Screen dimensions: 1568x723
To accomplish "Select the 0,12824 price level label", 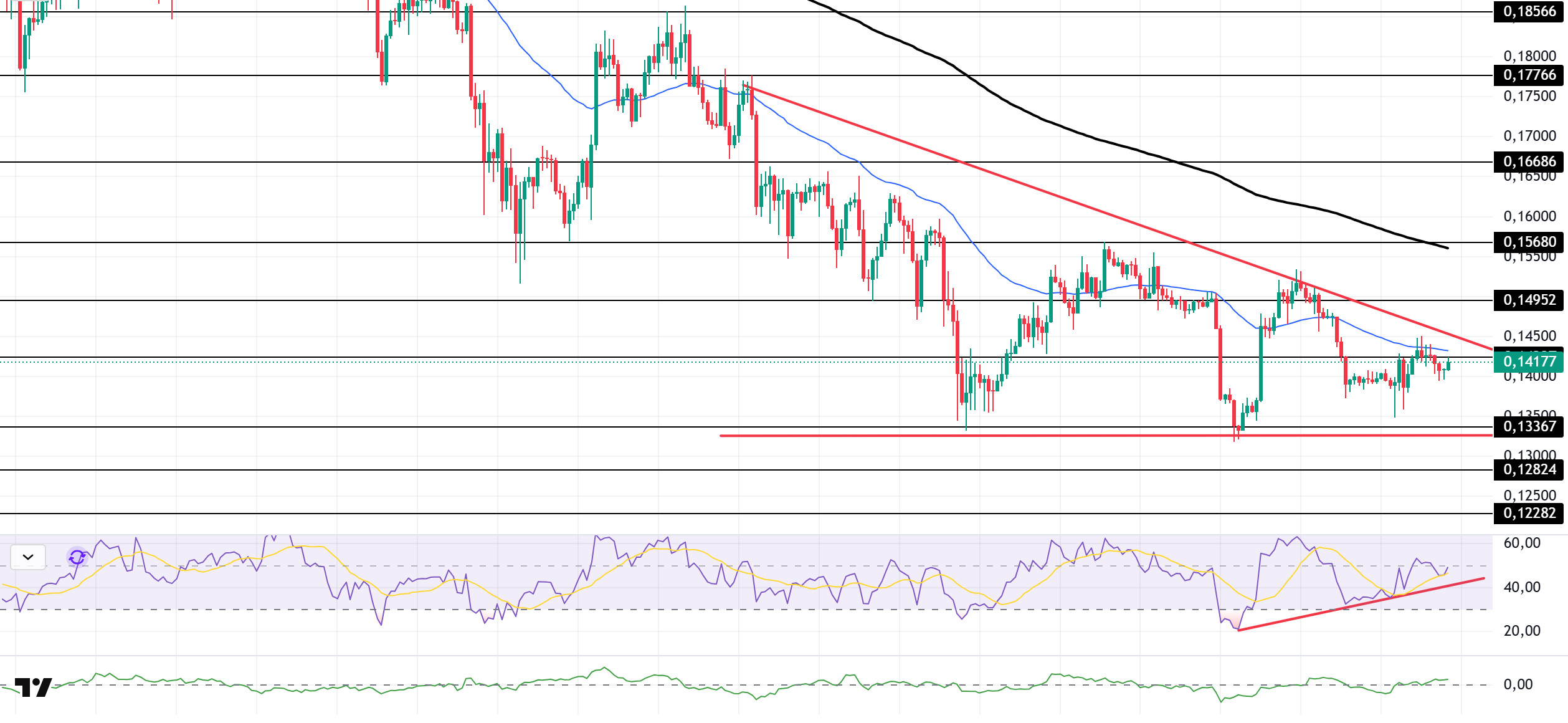I will point(1529,470).
